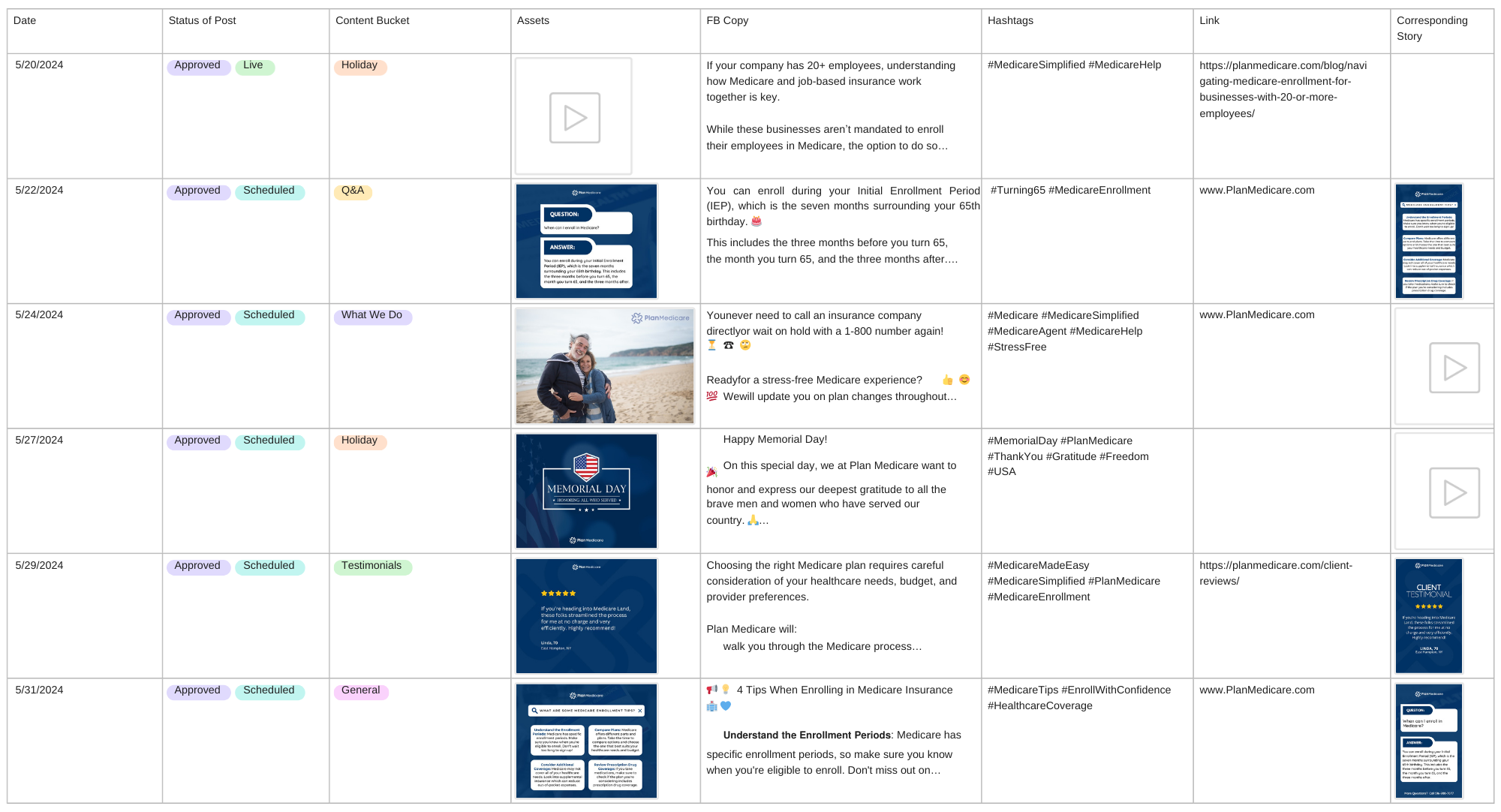Click the Live status tag
Image resolution: width=1501 pixels, height=812 pixels.
[x=254, y=66]
